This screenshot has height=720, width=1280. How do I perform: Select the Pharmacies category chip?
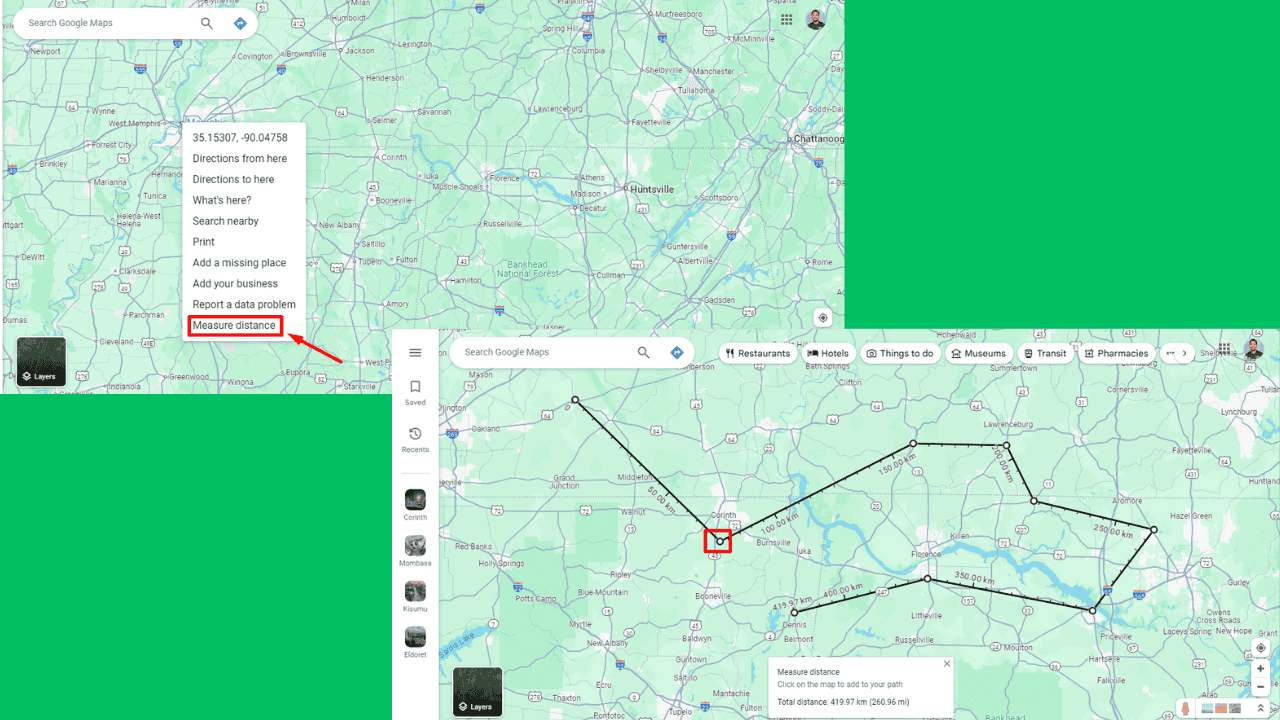(x=1116, y=353)
